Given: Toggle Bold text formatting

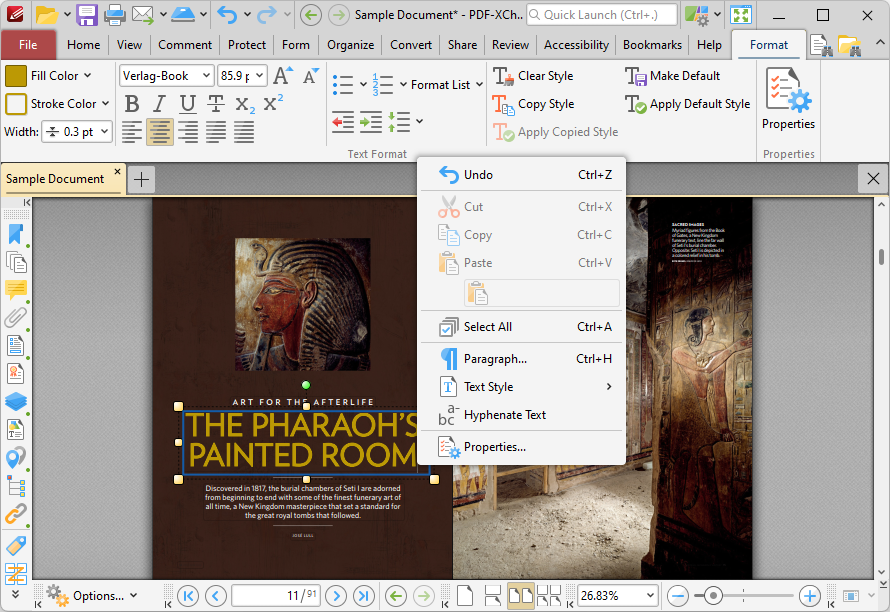Looking at the screenshot, I should coord(132,104).
